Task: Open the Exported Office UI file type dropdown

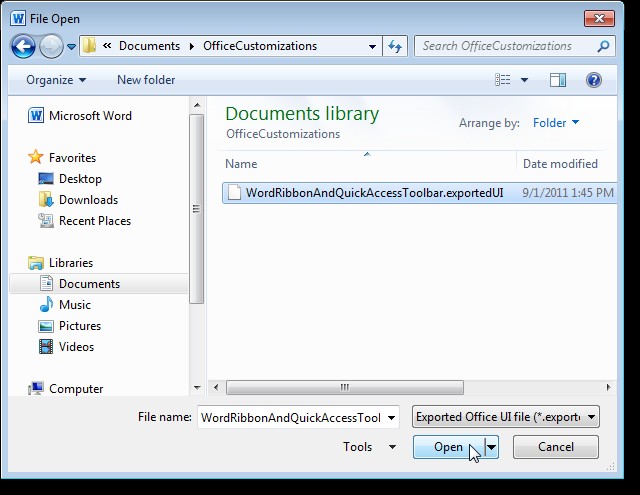Action: [506, 417]
